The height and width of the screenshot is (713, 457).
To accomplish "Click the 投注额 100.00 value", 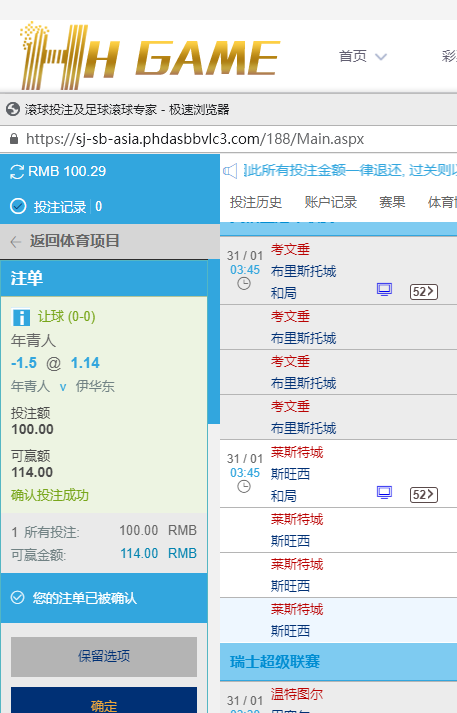I will tap(32, 429).
